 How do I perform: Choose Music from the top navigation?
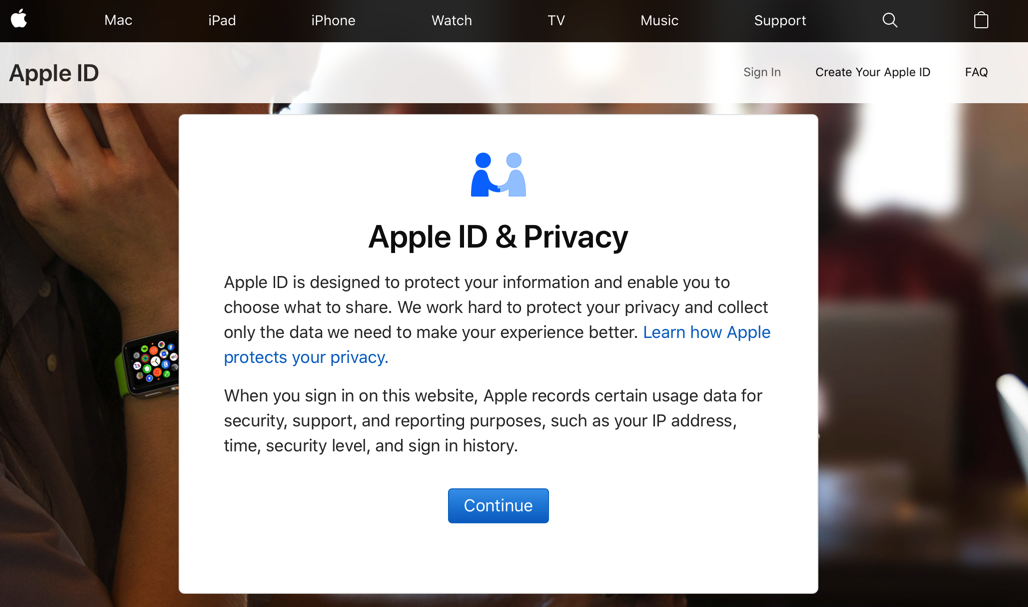coord(659,20)
